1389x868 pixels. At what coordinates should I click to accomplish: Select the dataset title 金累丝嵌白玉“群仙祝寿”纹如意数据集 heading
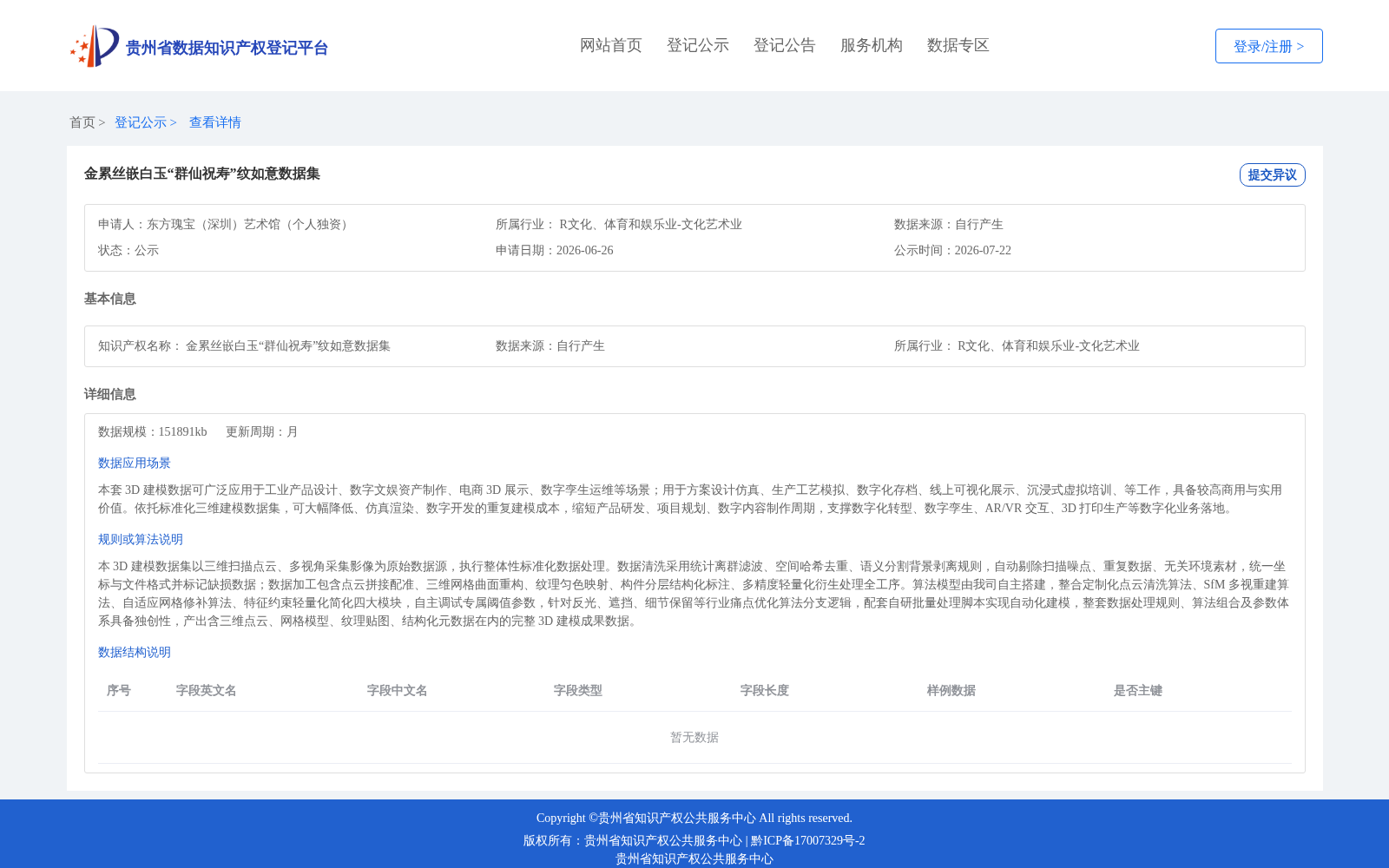[202, 174]
